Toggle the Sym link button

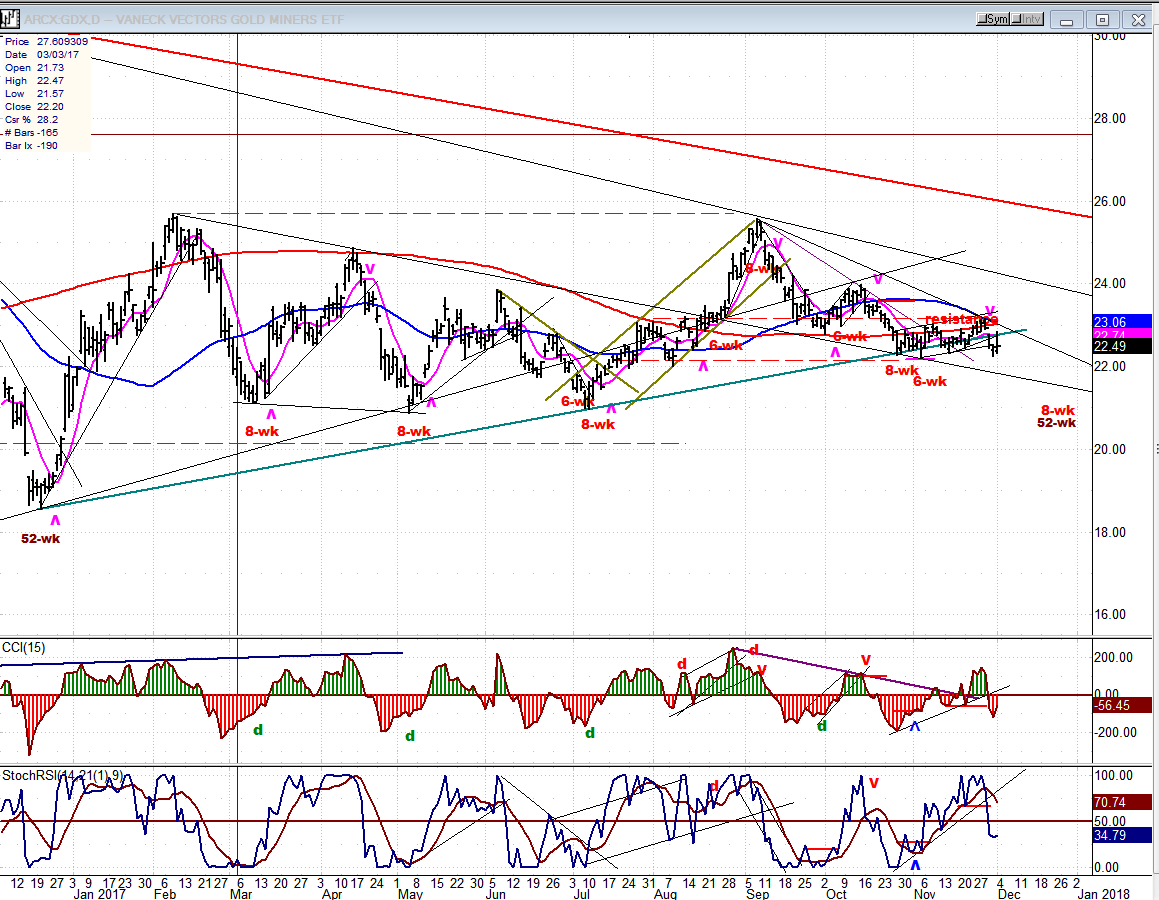996,19
